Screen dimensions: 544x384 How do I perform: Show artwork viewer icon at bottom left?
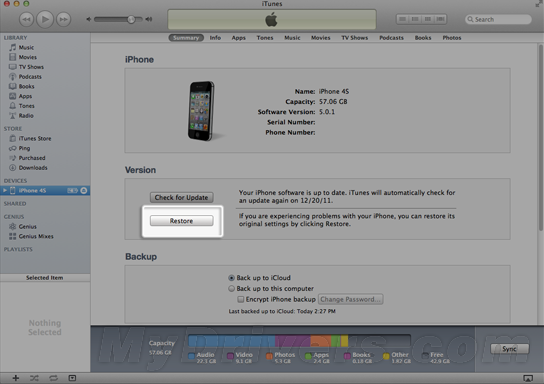click(x=72, y=378)
